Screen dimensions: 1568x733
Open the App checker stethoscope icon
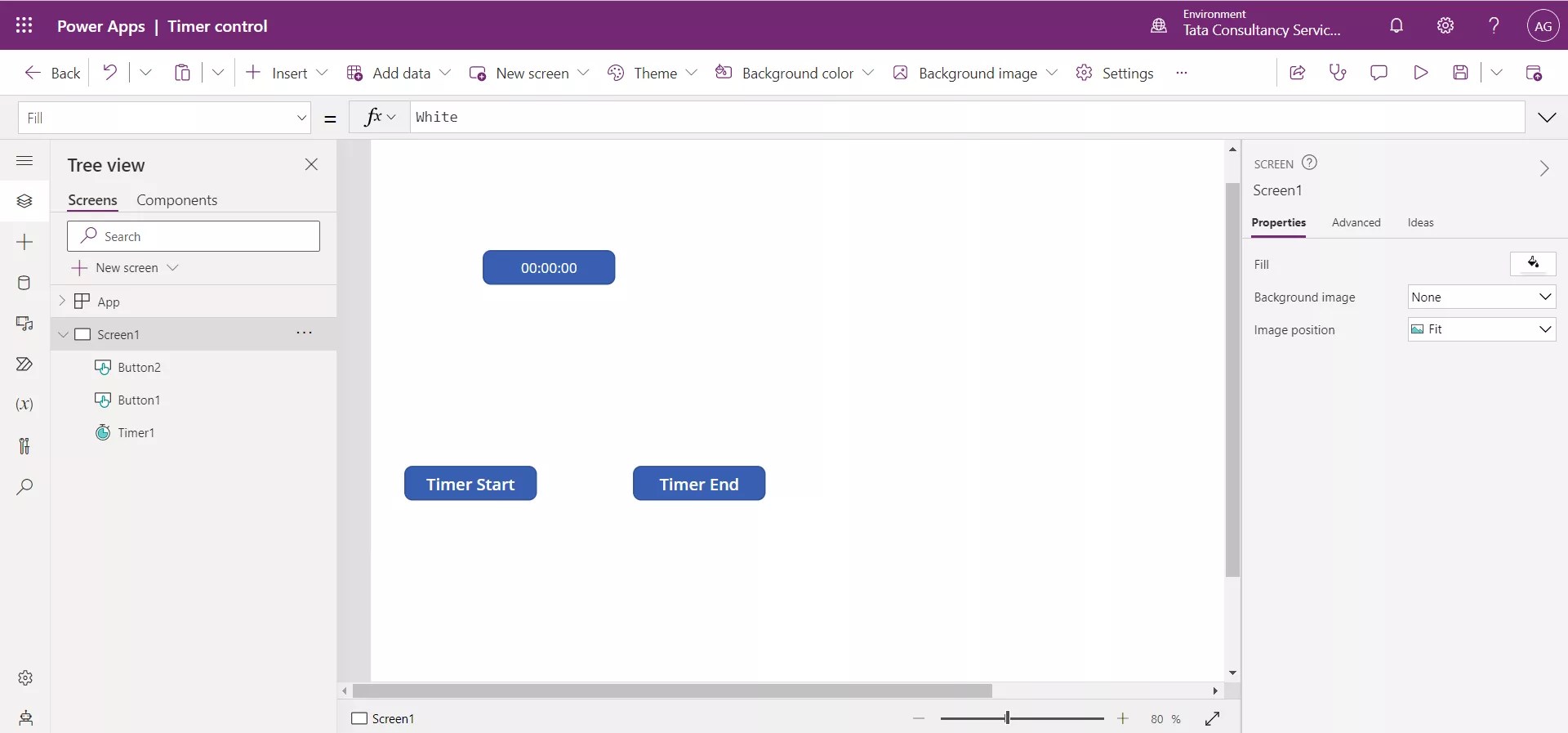pos(1338,73)
